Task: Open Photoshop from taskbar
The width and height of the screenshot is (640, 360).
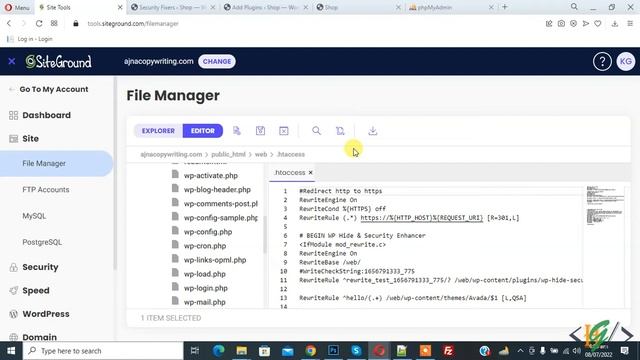Action: click(x=333, y=351)
